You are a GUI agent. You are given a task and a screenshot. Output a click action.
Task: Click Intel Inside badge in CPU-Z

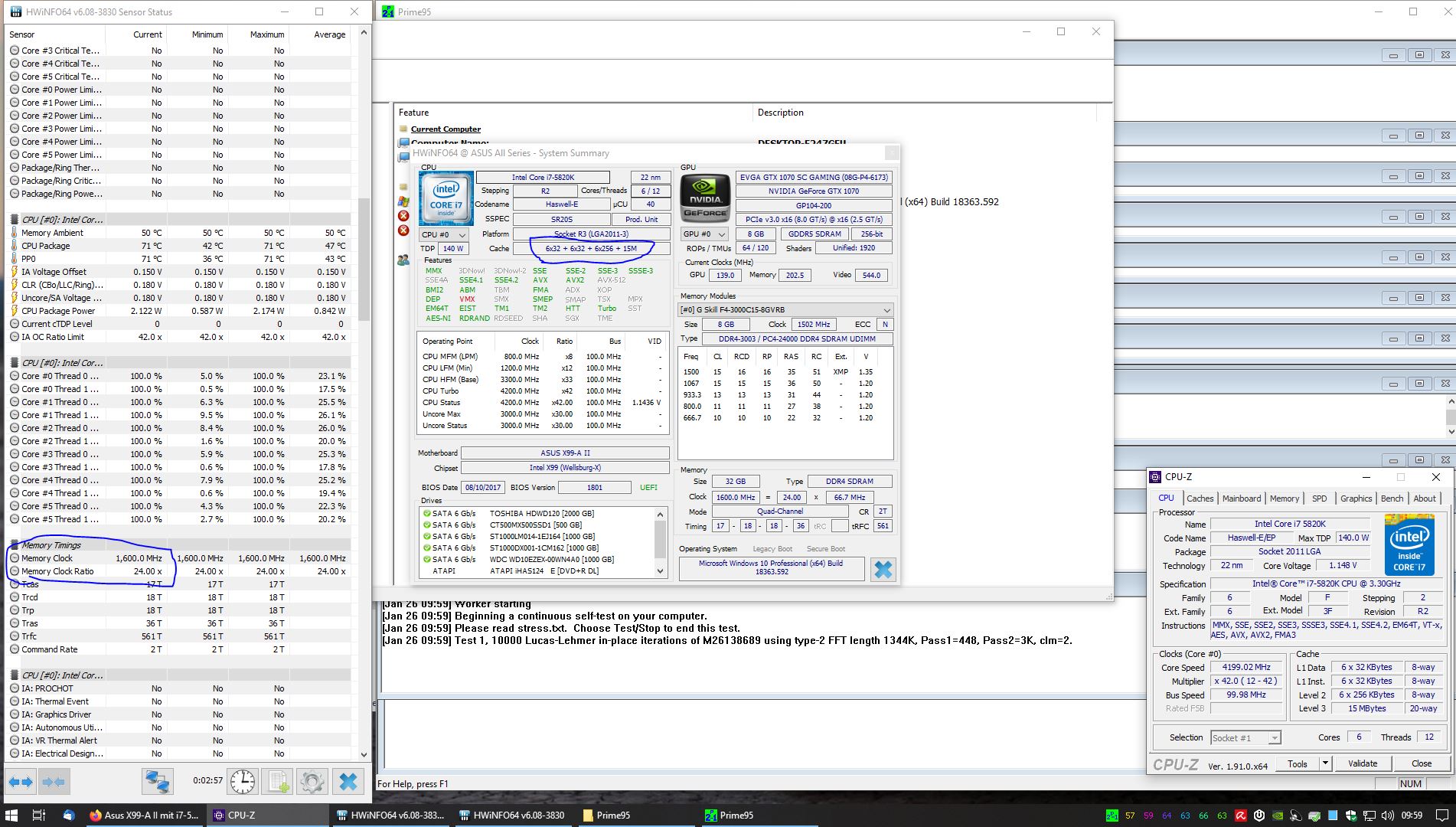point(1409,544)
